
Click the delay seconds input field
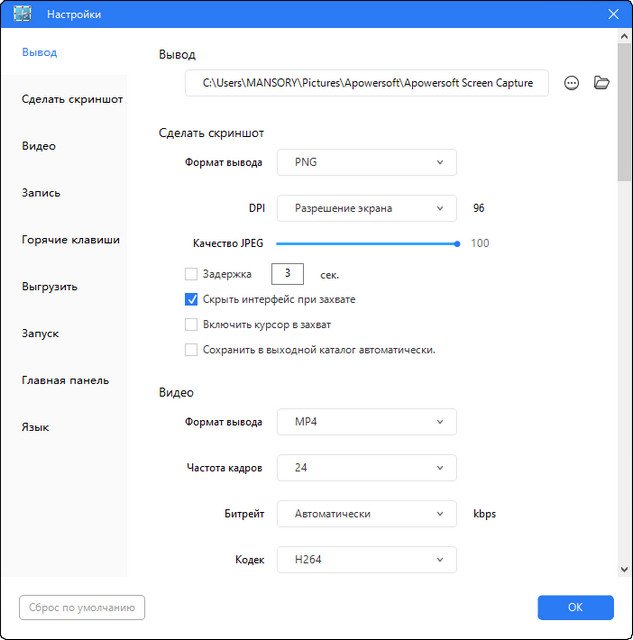tap(287, 273)
